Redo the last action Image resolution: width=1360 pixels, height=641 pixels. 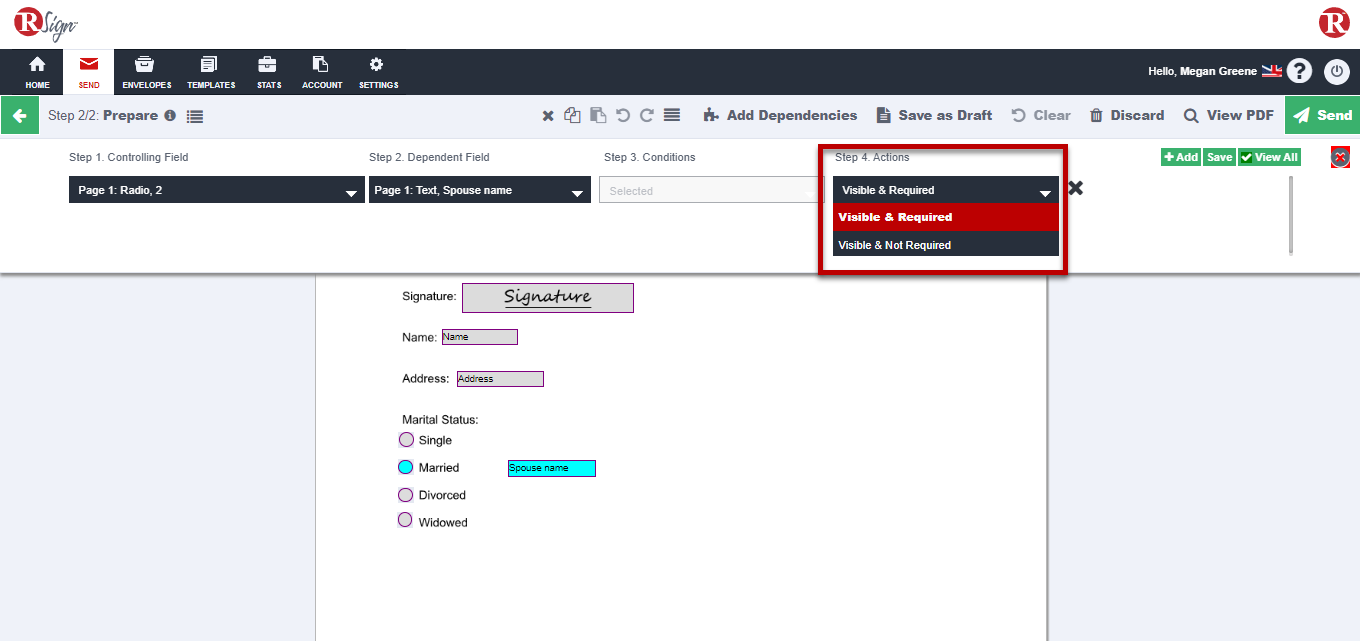[647, 115]
